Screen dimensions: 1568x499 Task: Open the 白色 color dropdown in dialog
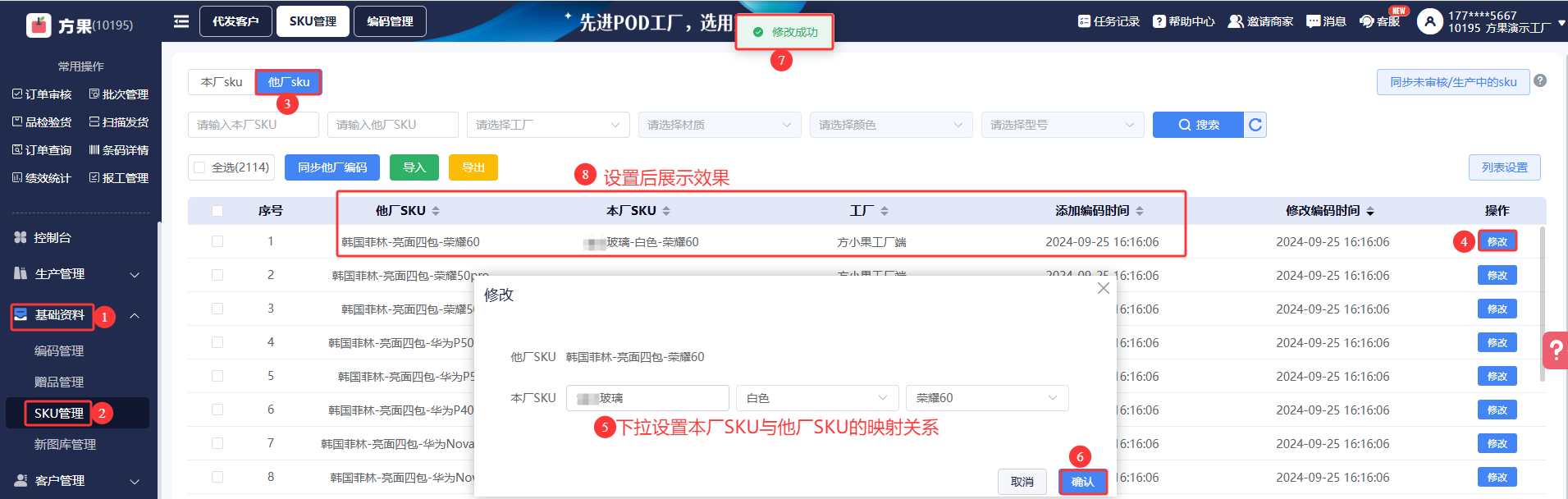click(817, 398)
